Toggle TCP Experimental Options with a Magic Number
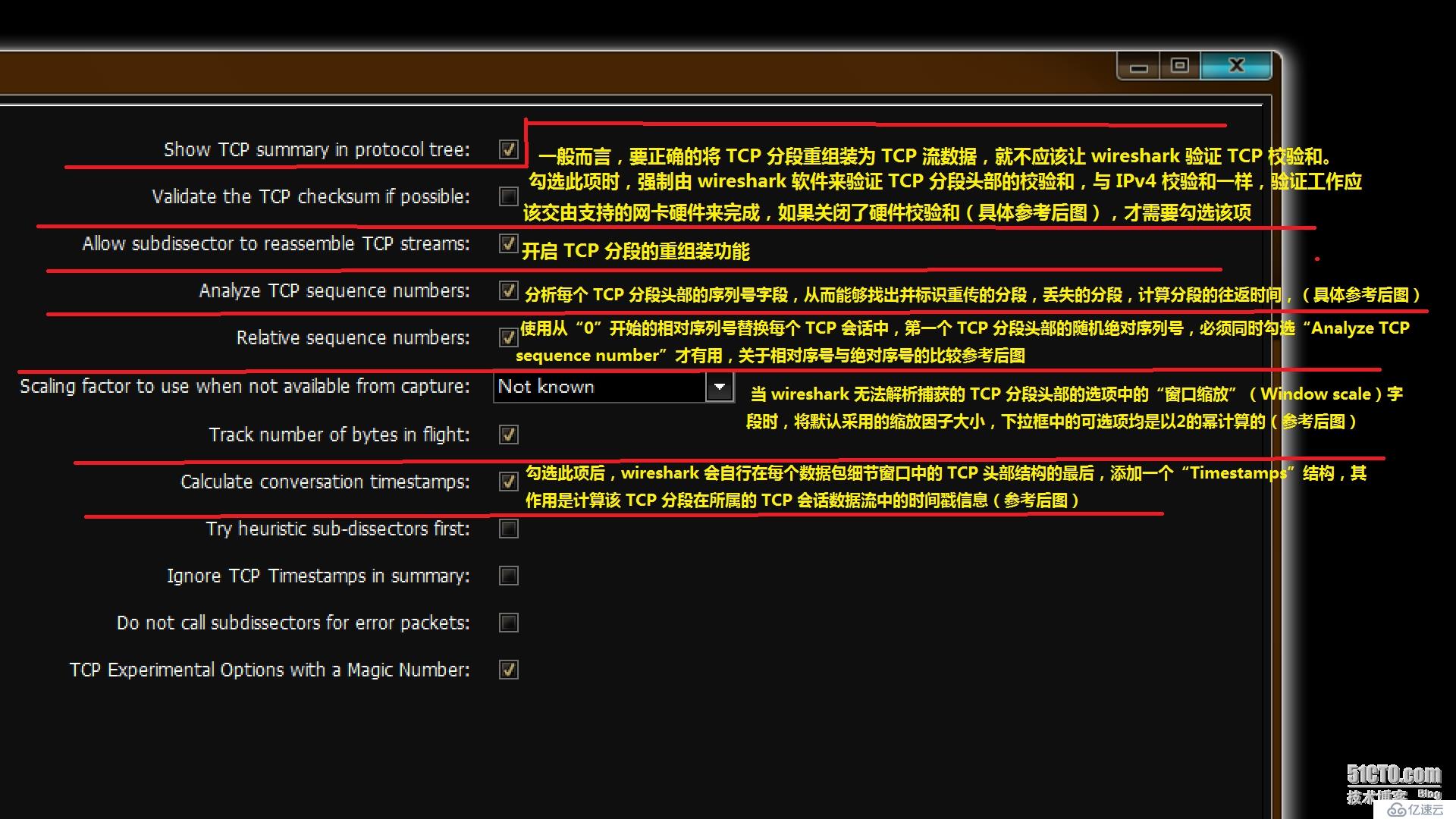 click(x=509, y=670)
